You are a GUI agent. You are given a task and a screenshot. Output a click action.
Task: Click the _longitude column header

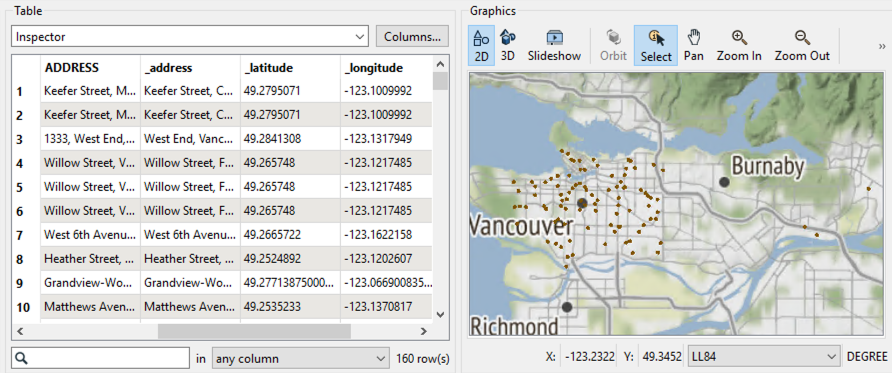[387, 68]
